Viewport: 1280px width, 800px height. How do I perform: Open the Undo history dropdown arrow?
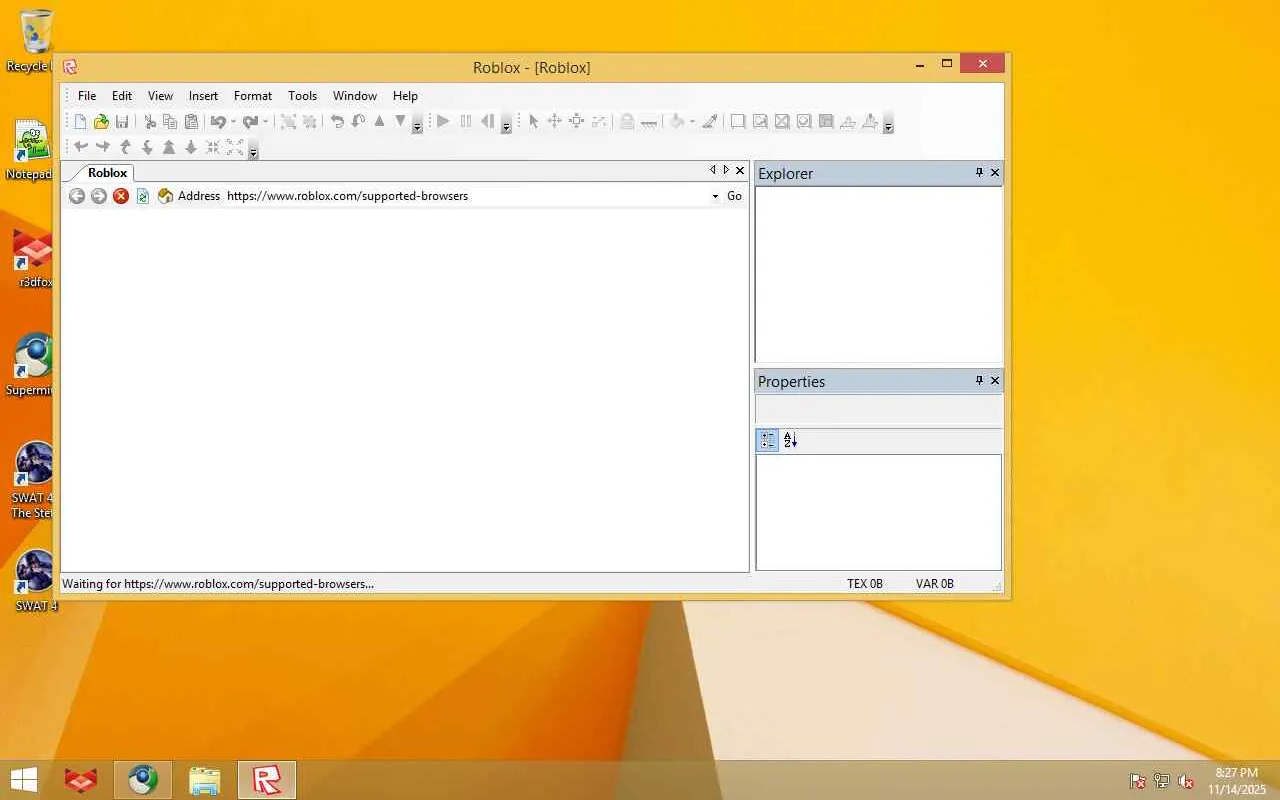pyautogui.click(x=233, y=122)
